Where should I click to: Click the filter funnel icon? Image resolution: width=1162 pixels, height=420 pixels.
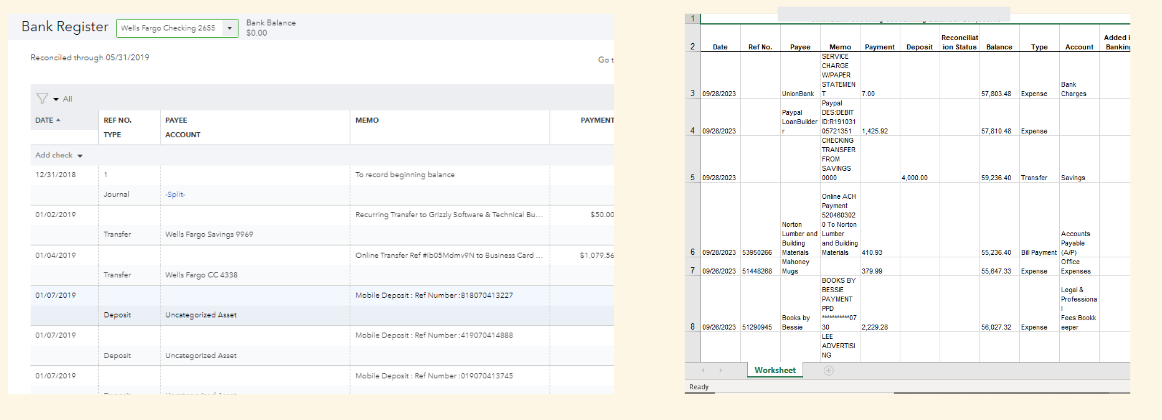(42, 99)
